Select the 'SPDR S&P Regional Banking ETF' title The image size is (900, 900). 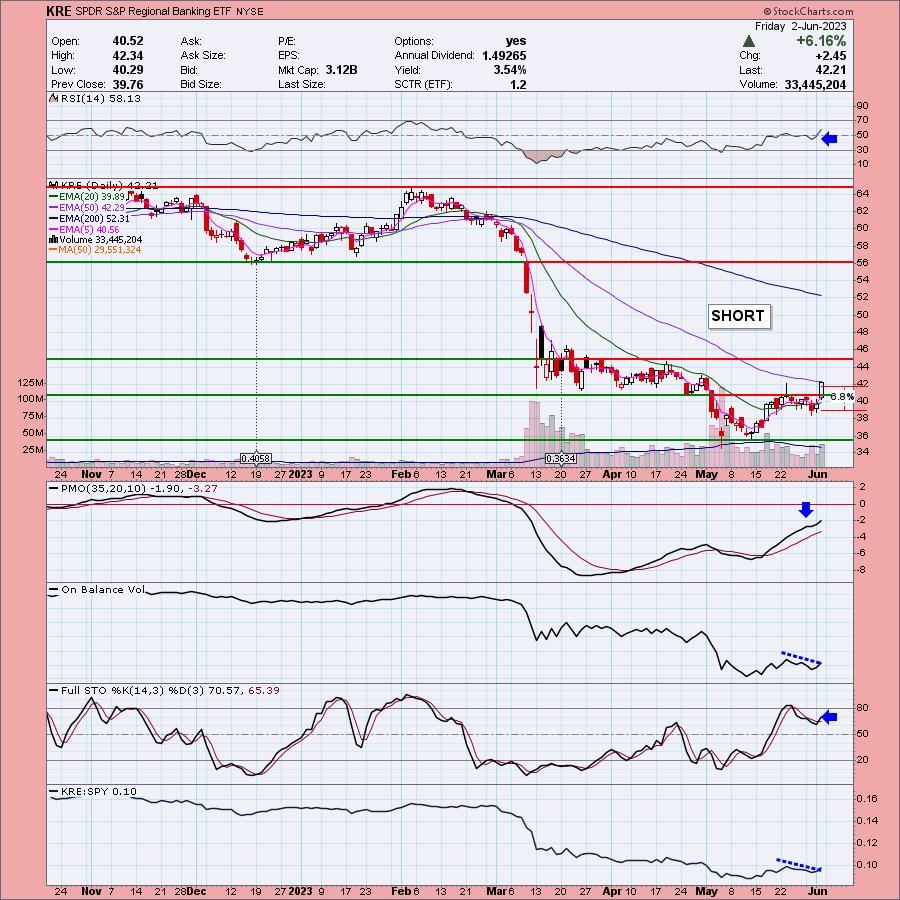152,11
